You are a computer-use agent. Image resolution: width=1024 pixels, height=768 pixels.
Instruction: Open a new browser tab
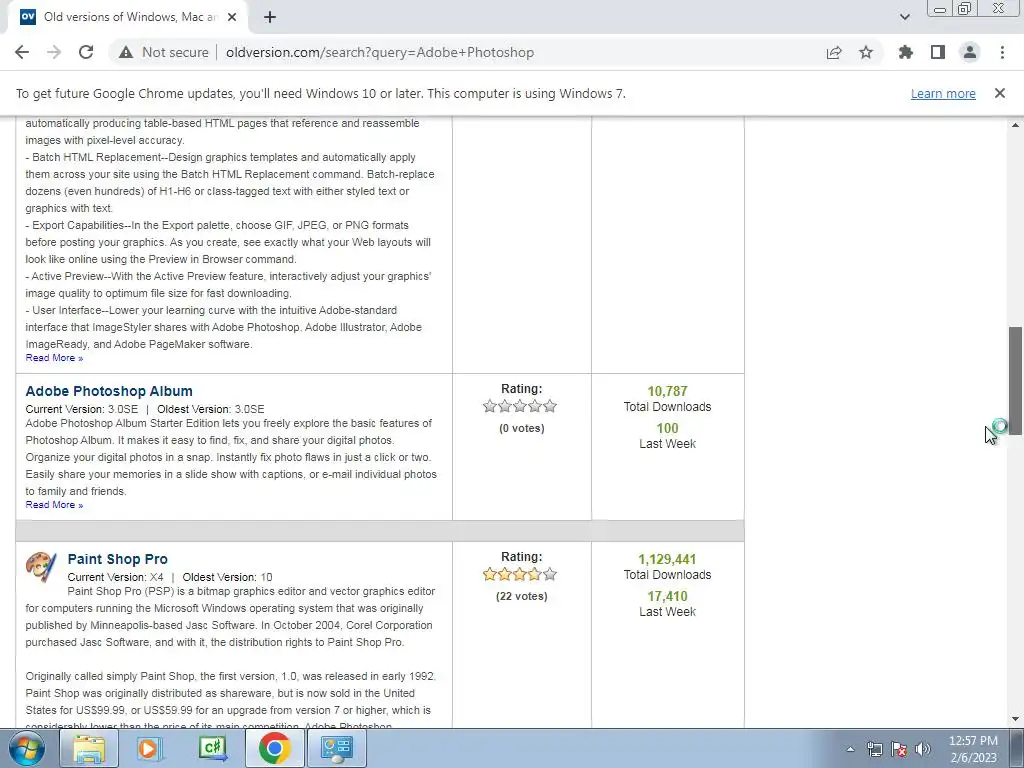coord(270,17)
